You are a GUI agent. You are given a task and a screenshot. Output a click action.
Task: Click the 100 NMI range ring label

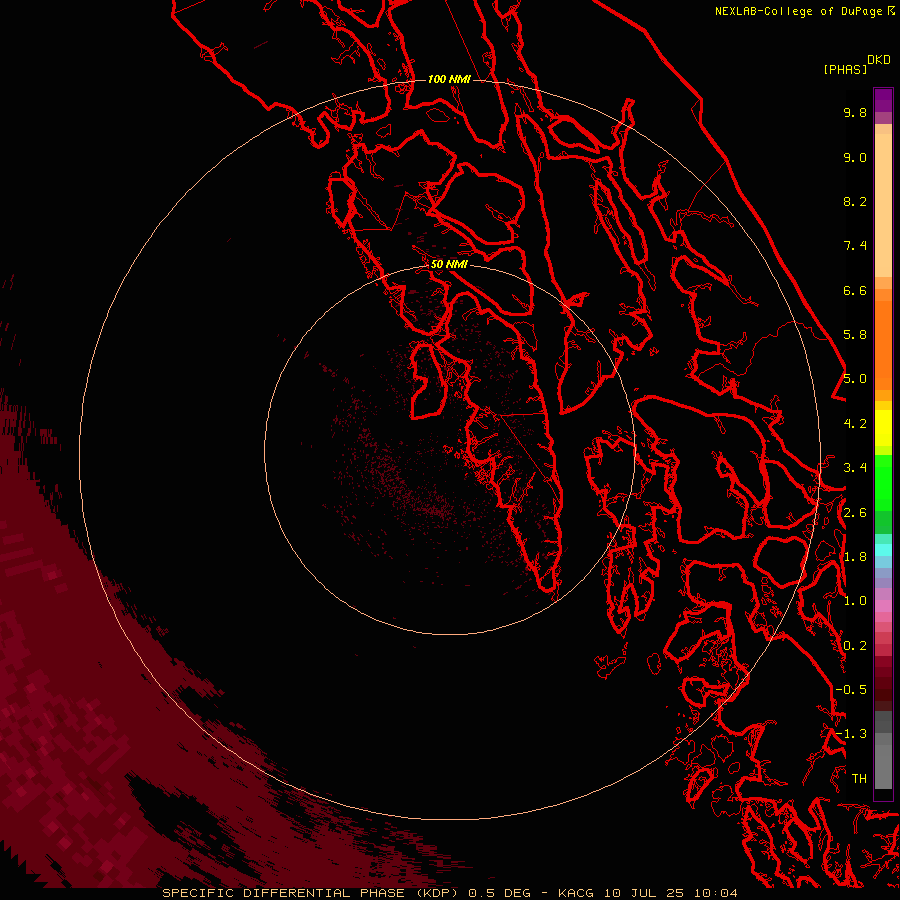click(x=449, y=79)
